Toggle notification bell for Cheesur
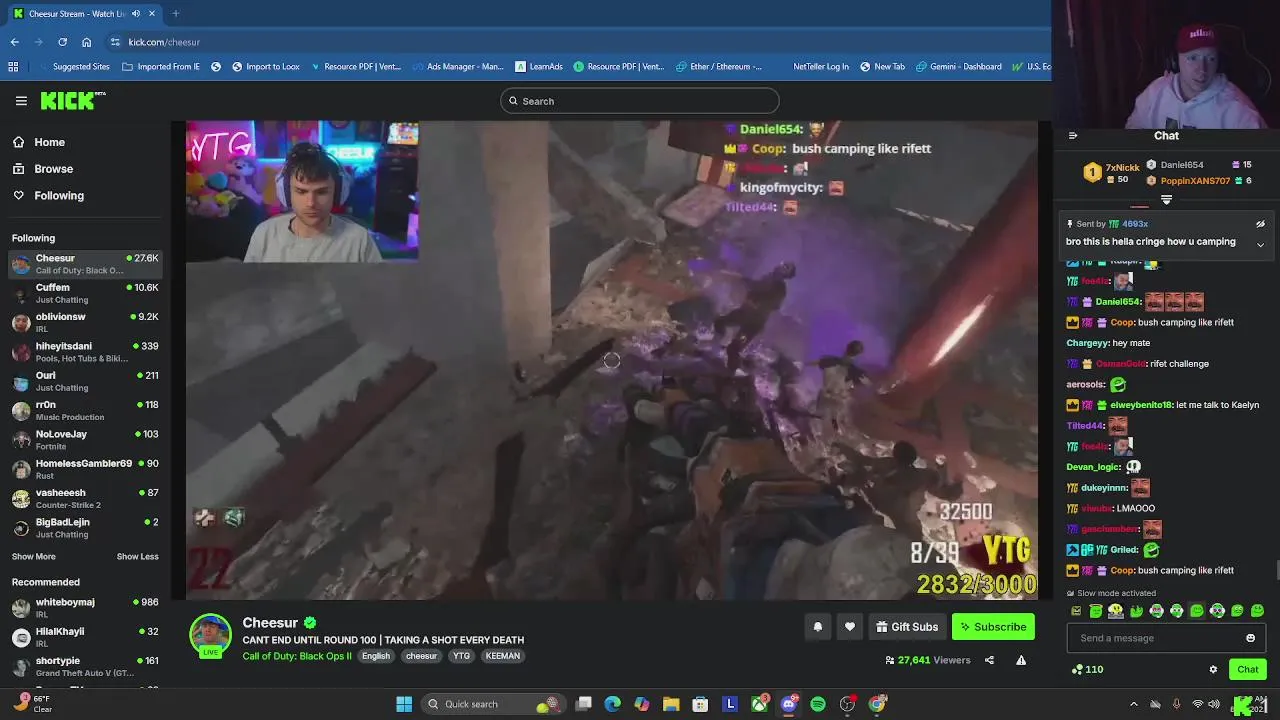 (x=817, y=627)
